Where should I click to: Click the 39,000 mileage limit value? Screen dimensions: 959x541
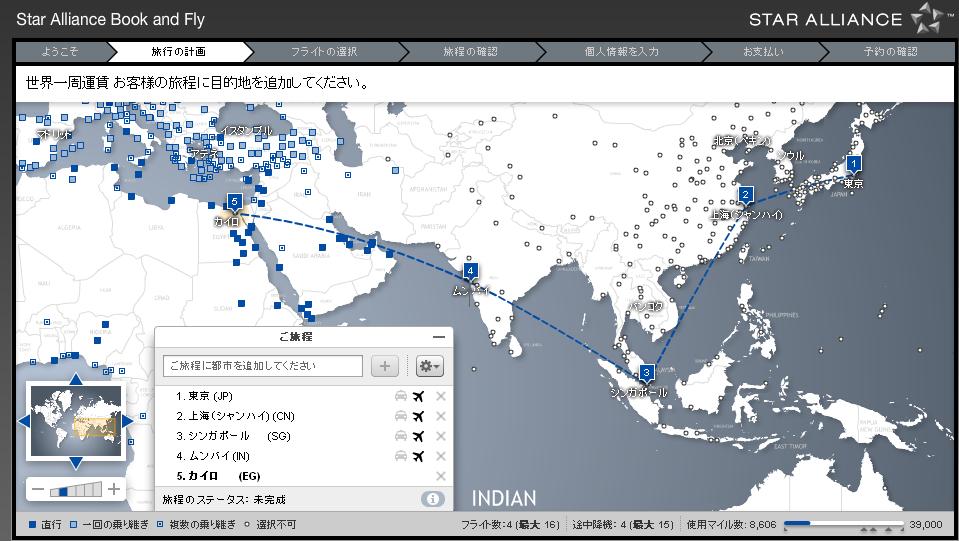926,524
